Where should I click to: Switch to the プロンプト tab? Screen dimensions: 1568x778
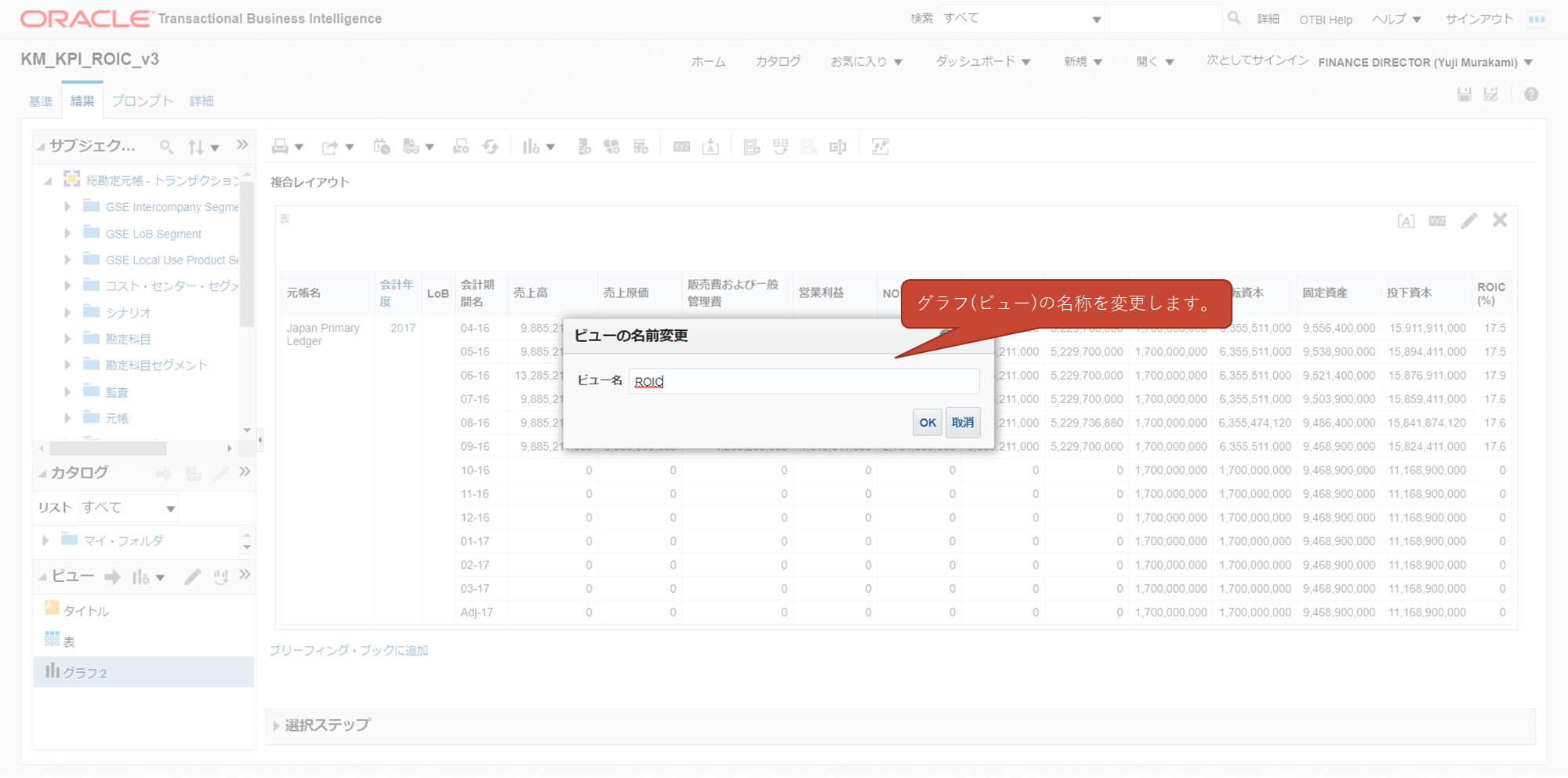[x=142, y=101]
